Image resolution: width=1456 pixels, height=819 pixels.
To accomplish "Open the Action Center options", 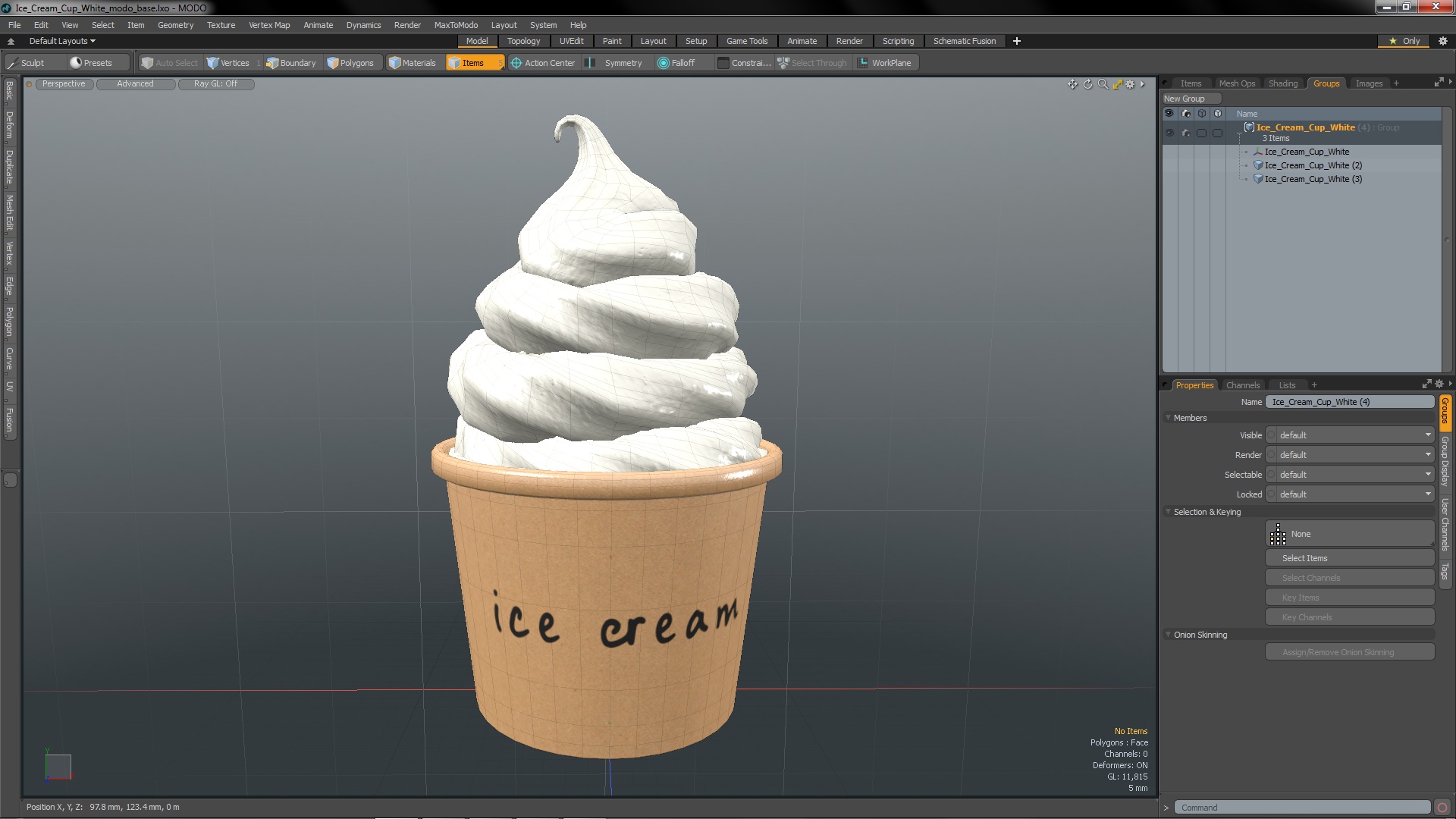I will point(543,63).
